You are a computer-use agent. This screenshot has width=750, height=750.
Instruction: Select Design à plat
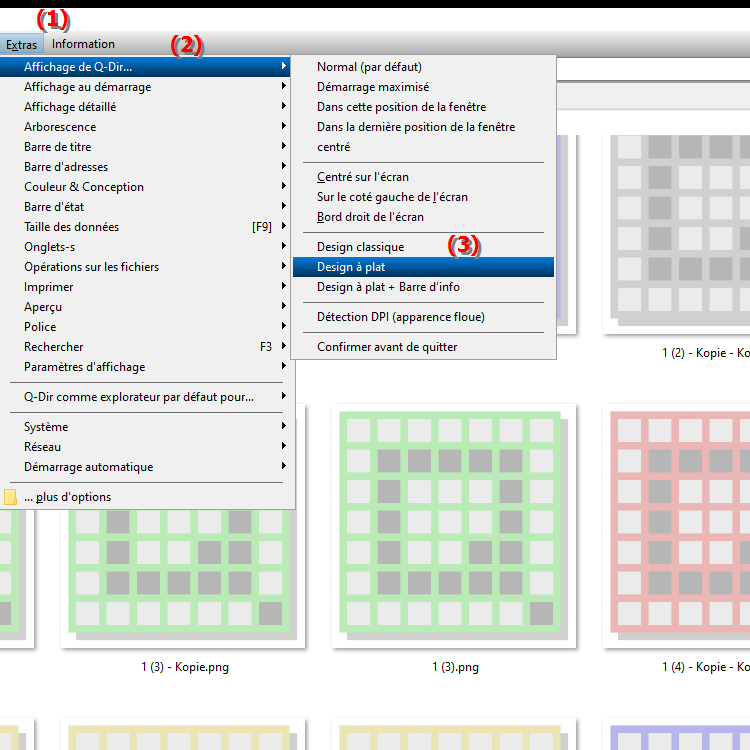coord(423,267)
